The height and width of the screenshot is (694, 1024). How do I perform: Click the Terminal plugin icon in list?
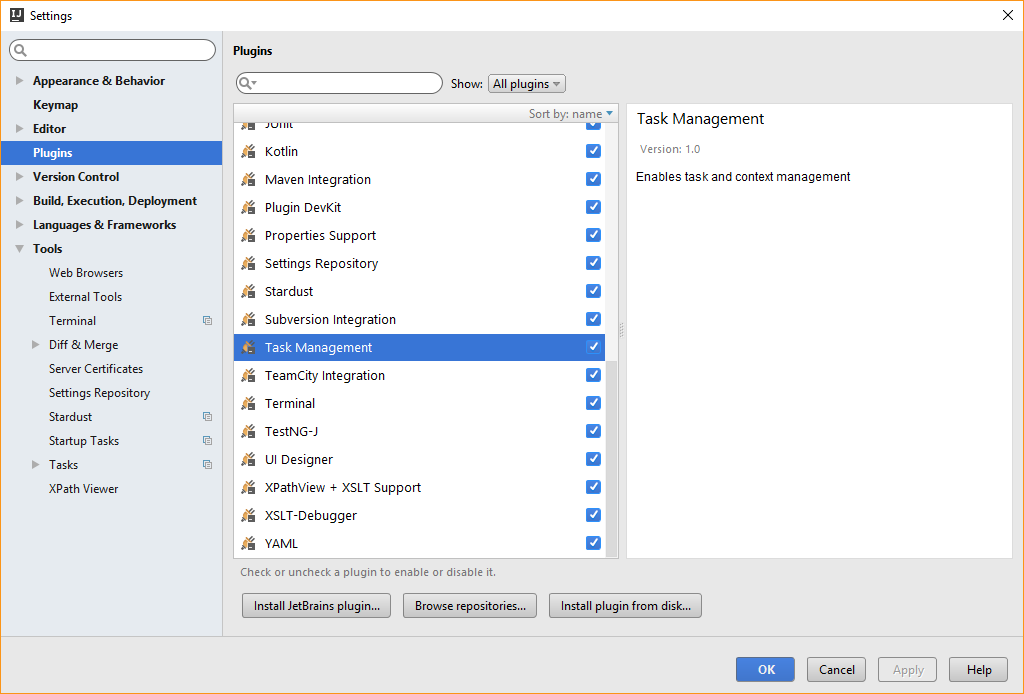click(248, 404)
